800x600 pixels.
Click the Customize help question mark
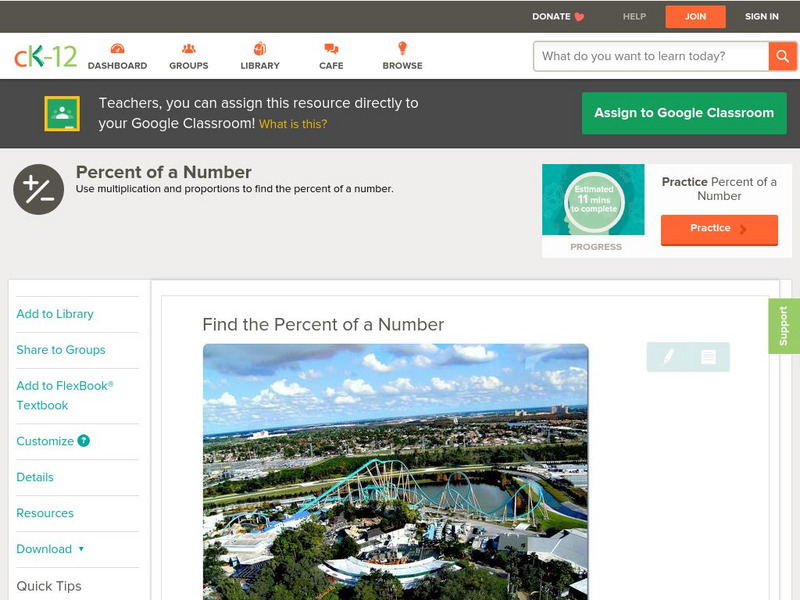pos(84,441)
